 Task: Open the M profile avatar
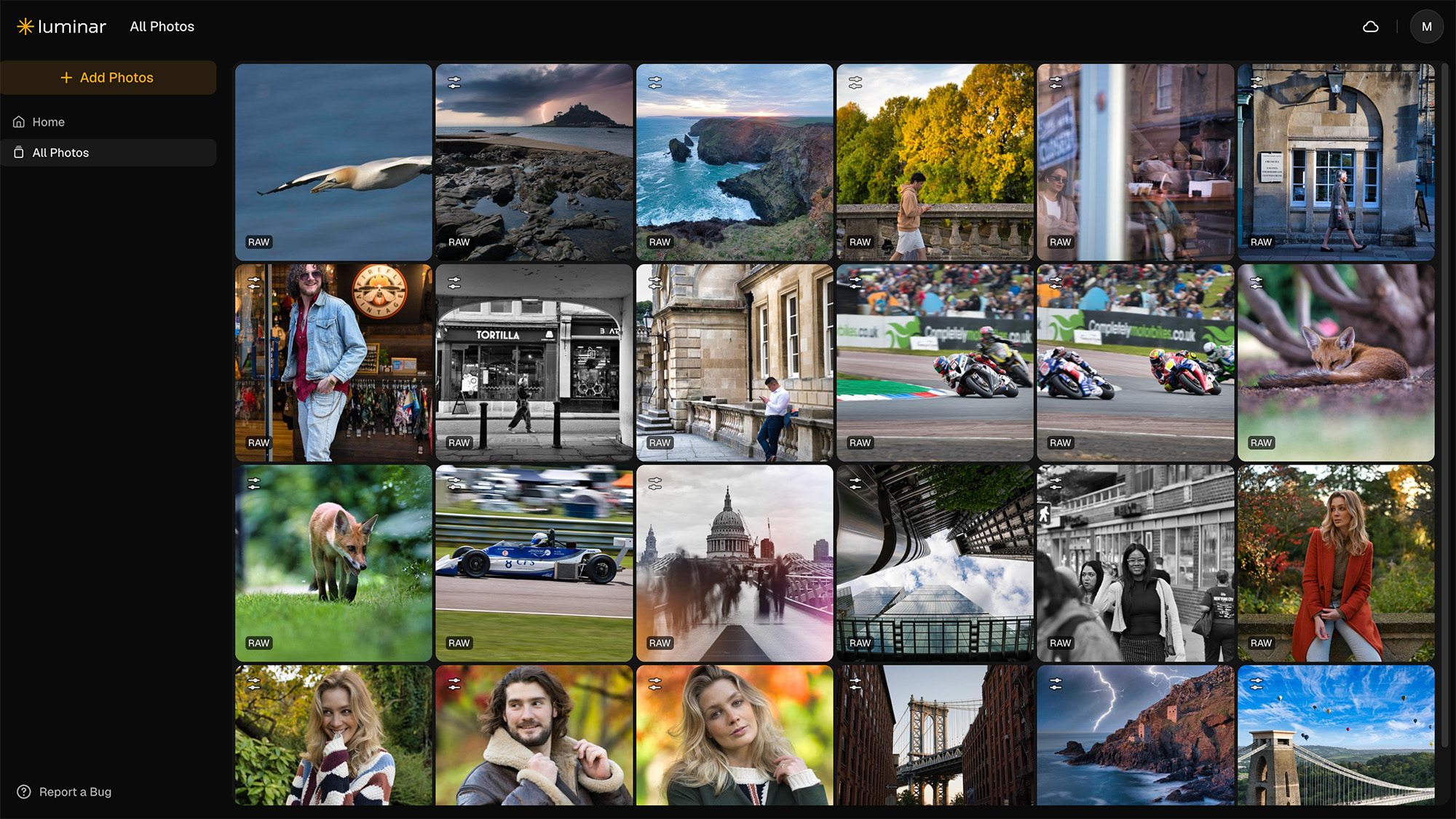(x=1426, y=27)
